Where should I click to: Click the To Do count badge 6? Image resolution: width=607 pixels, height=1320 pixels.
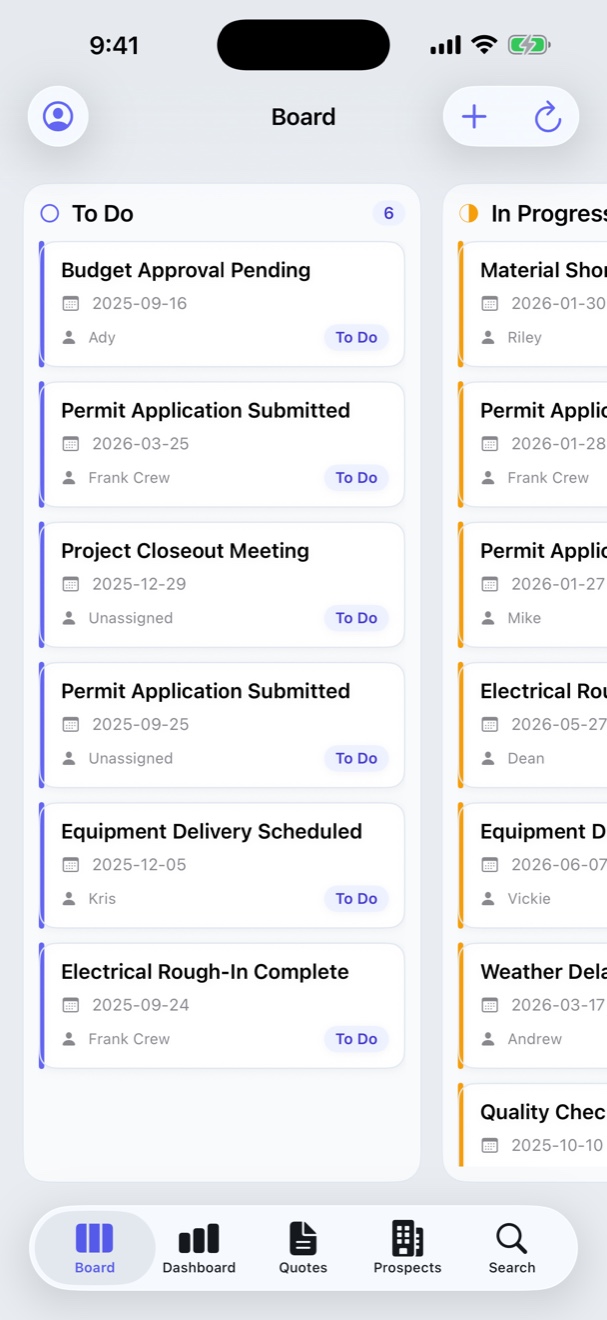pos(389,213)
